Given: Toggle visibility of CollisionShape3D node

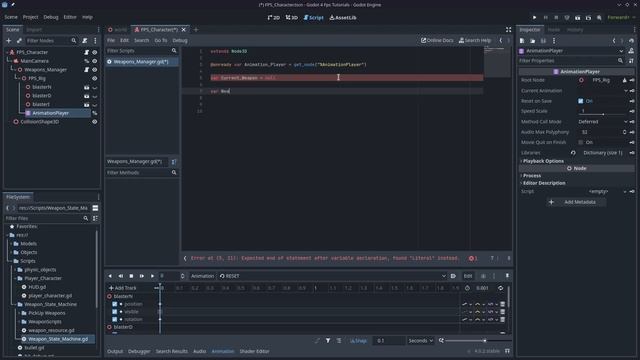Looking at the screenshot, I should 95,122.
